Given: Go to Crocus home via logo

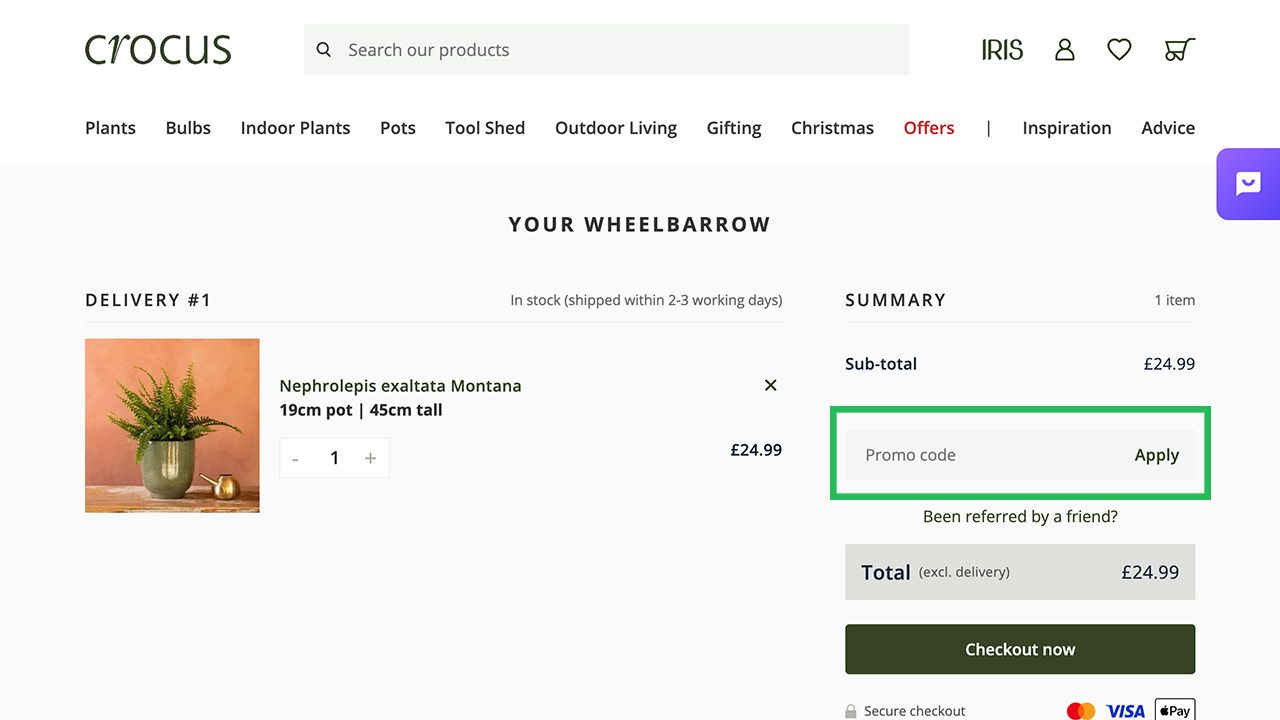Looking at the screenshot, I should click(x=158, y=50).
